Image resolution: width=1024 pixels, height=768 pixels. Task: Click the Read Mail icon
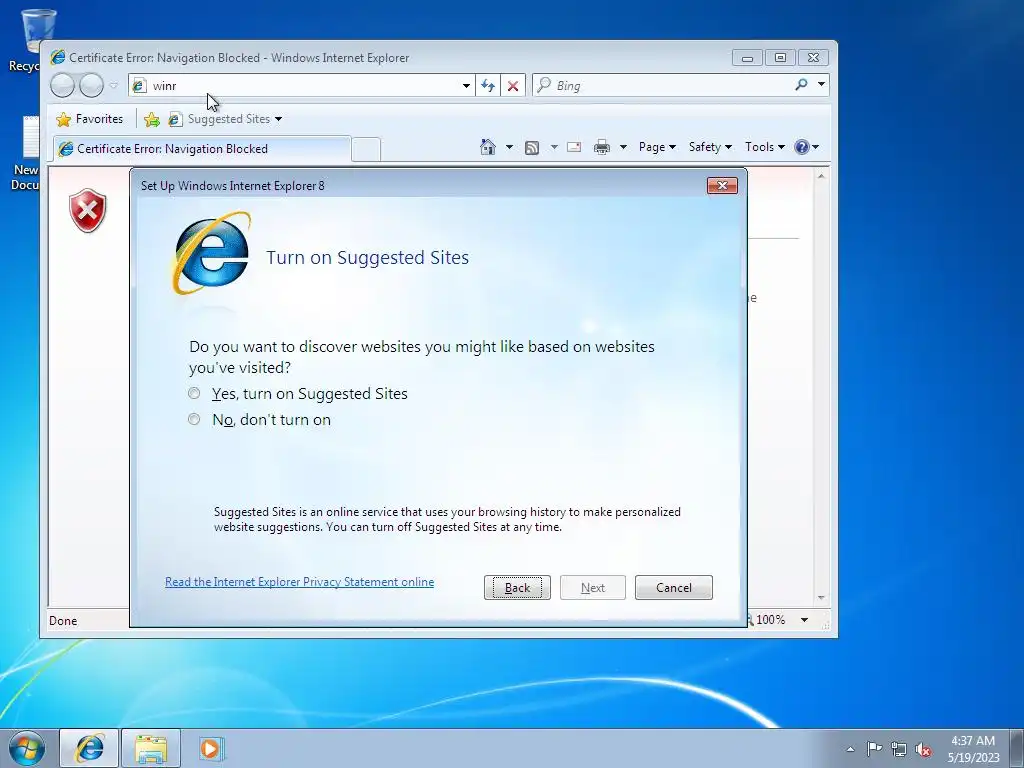click(574, 147)
